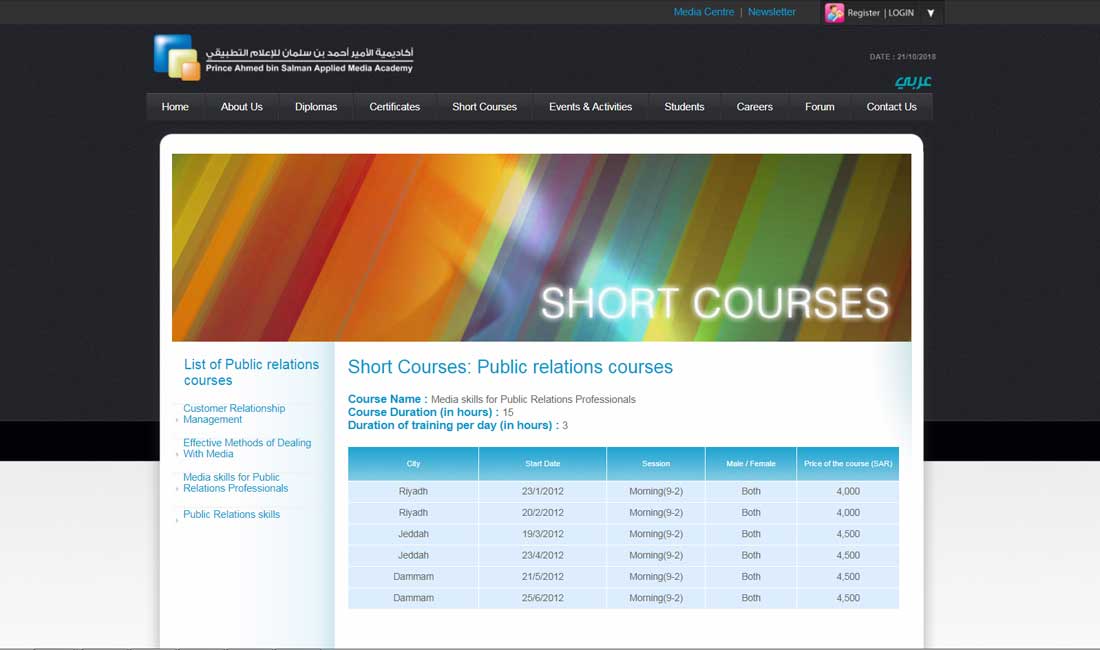Click the Start Date column header
Image resolution: width=1100 pixels, height=650 pixels.
542,464
